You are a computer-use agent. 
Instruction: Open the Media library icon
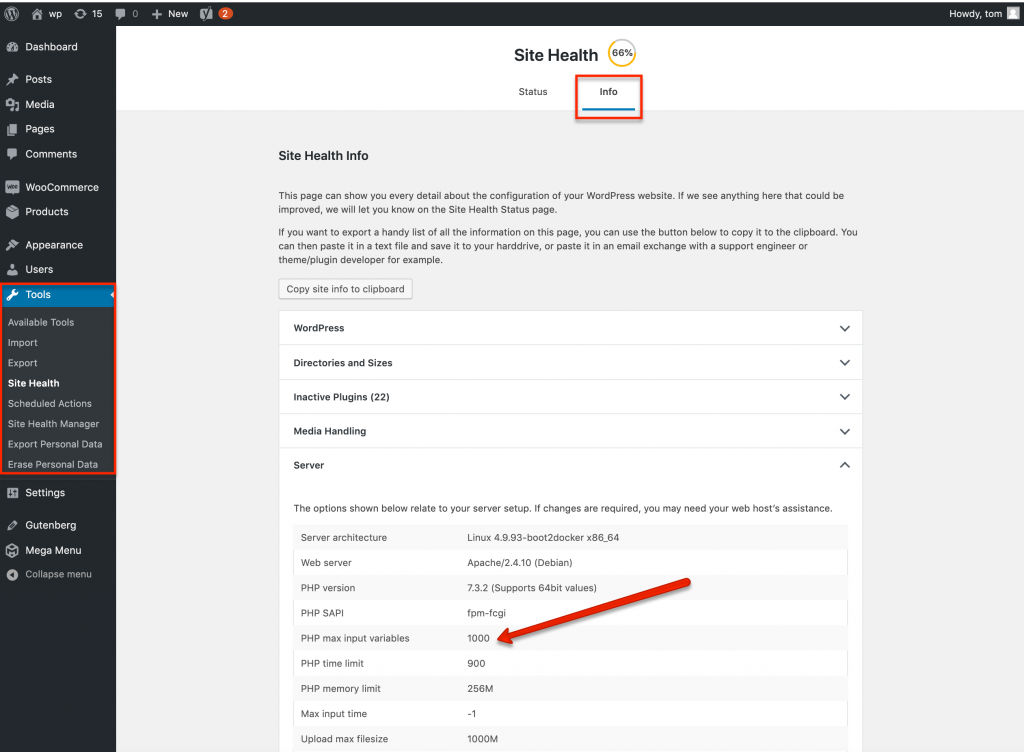coord(14,104)
